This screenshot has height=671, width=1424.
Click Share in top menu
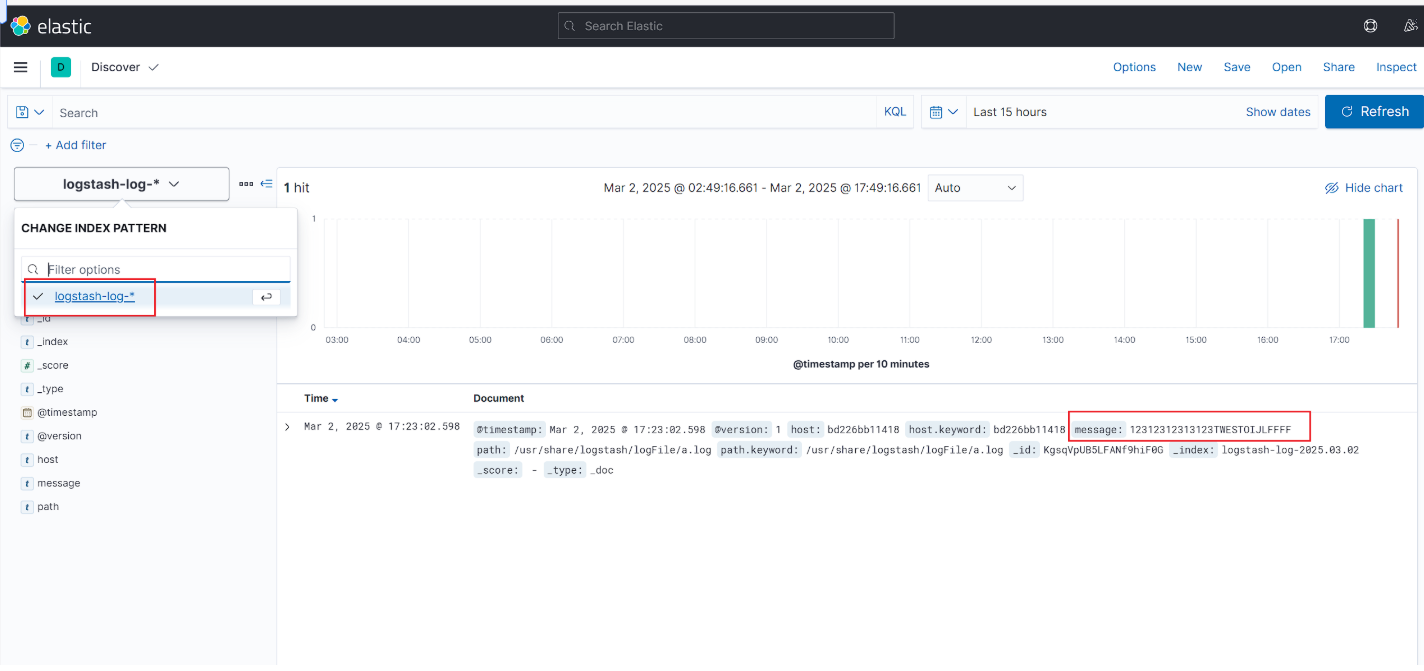(x=1339, y=67)
